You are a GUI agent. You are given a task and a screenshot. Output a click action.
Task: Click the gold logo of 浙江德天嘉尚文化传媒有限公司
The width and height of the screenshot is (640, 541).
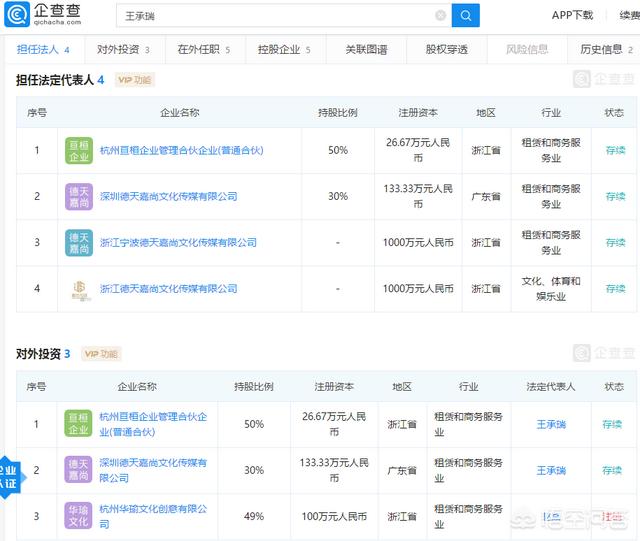tap(80, 290)
